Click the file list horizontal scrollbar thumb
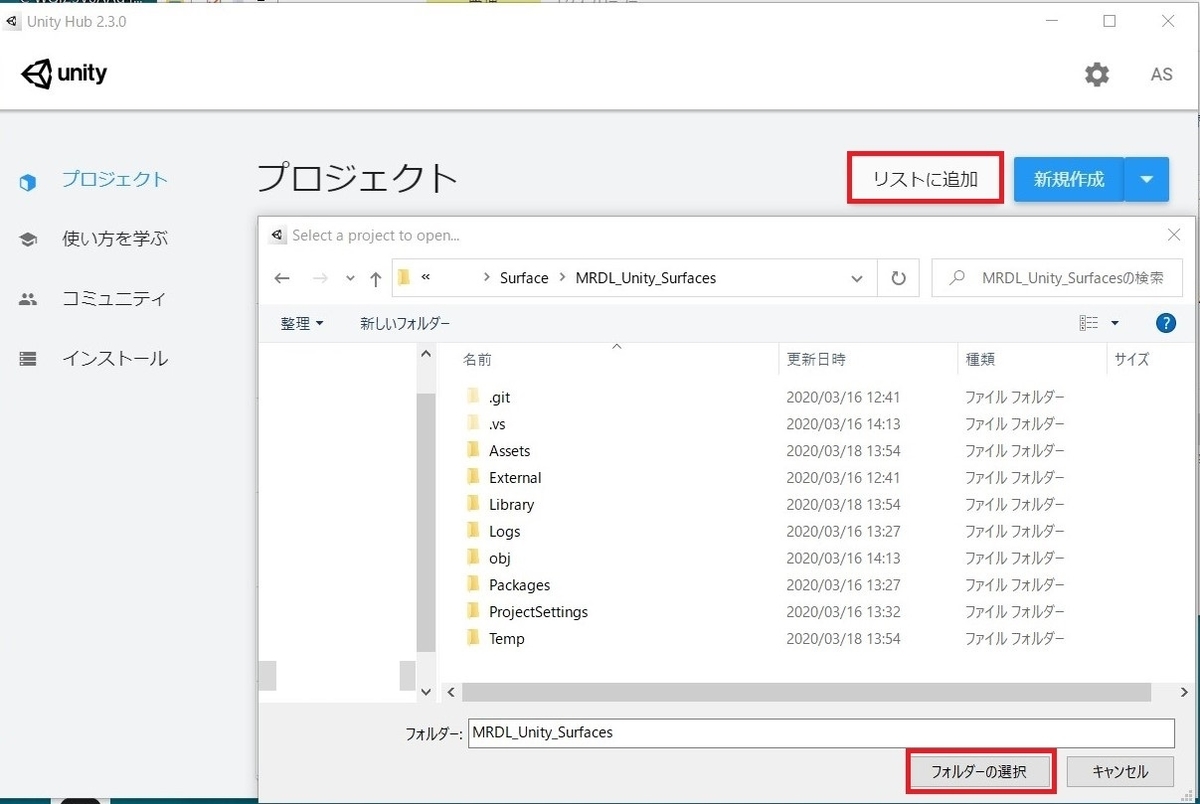Viewport: 1200px width, 804px height. (806, 692)
